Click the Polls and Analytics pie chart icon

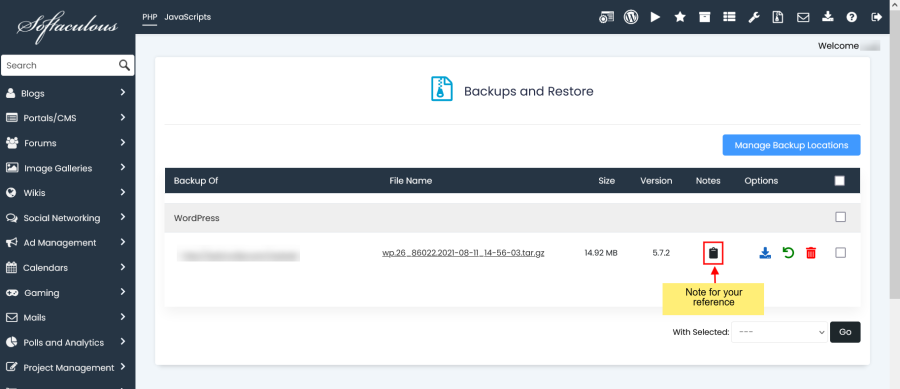click(x=11, y=342)
